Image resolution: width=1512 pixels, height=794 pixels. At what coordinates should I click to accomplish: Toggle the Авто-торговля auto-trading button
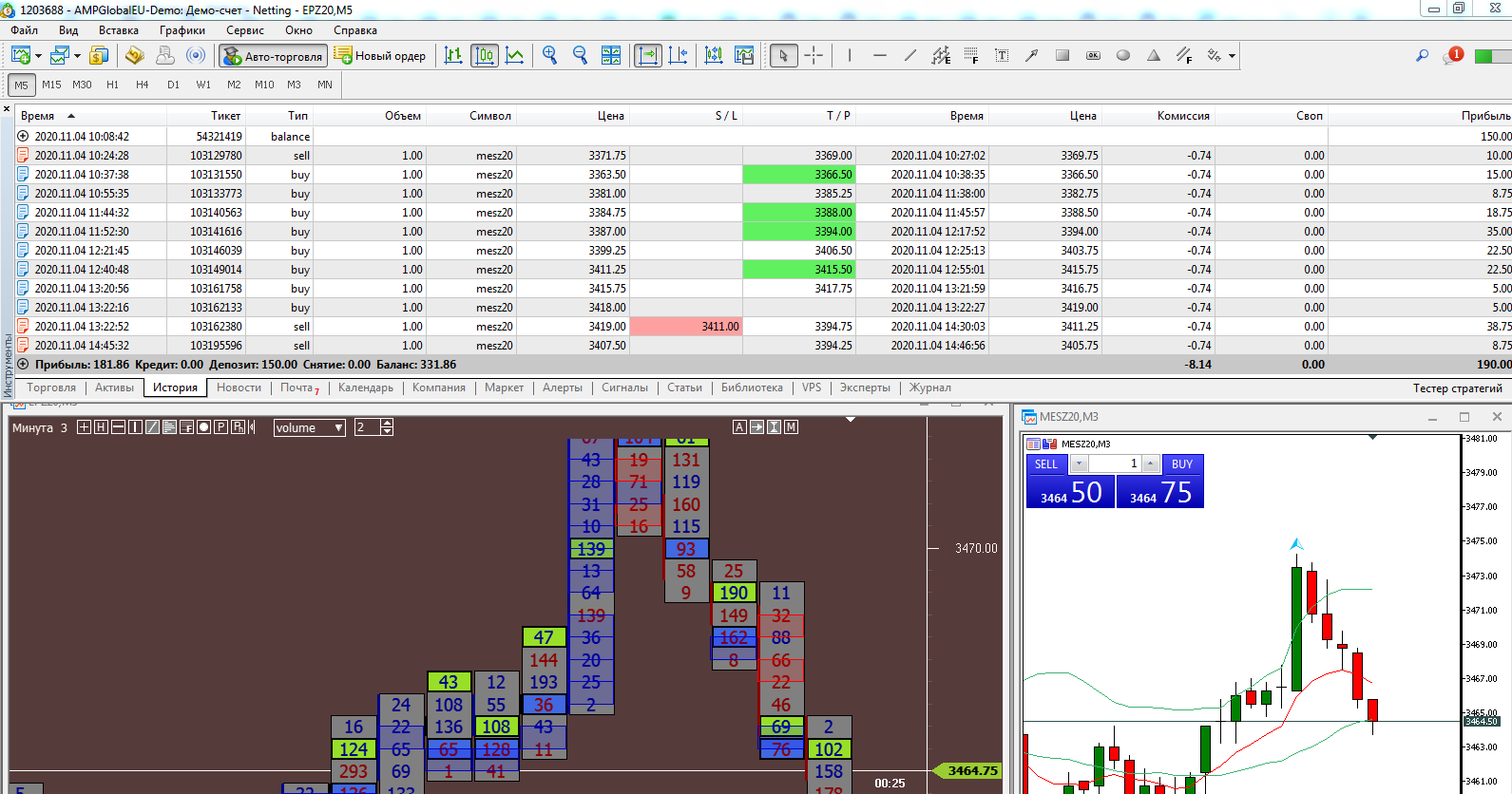[274, 56]
